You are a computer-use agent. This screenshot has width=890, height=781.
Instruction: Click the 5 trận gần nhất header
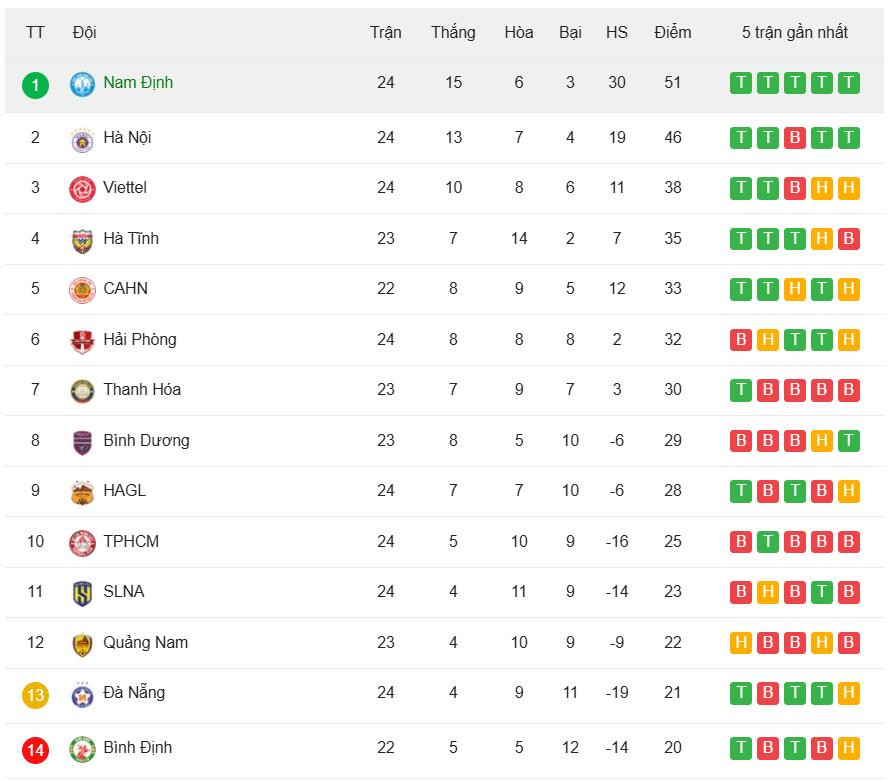pyautogui.click(x=795, y=32)
